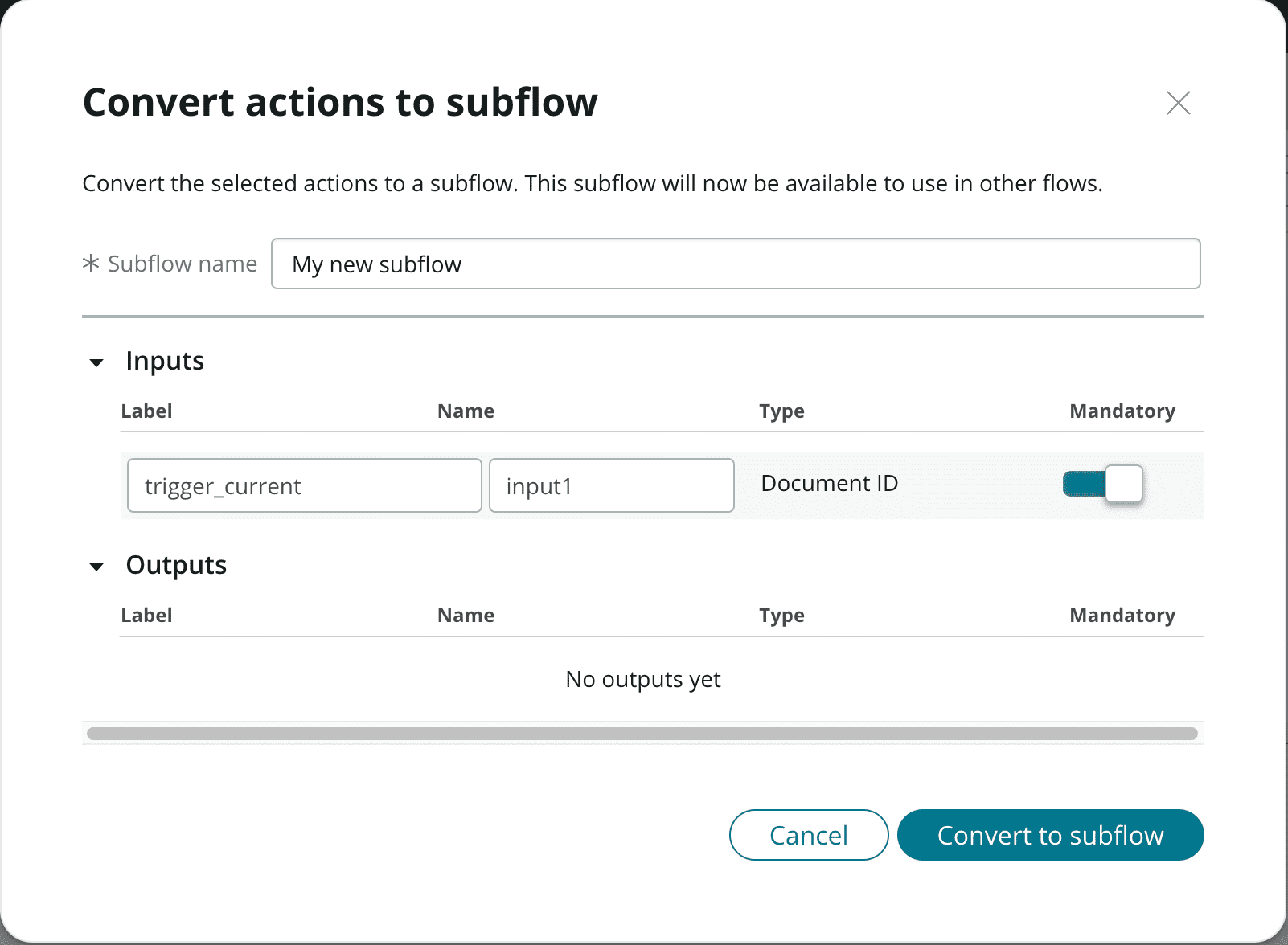Image resolution: width=1288 pixels, height=945 pixels.
Task: Edit the trigger_current label field
Action: (x=305, y=485)
